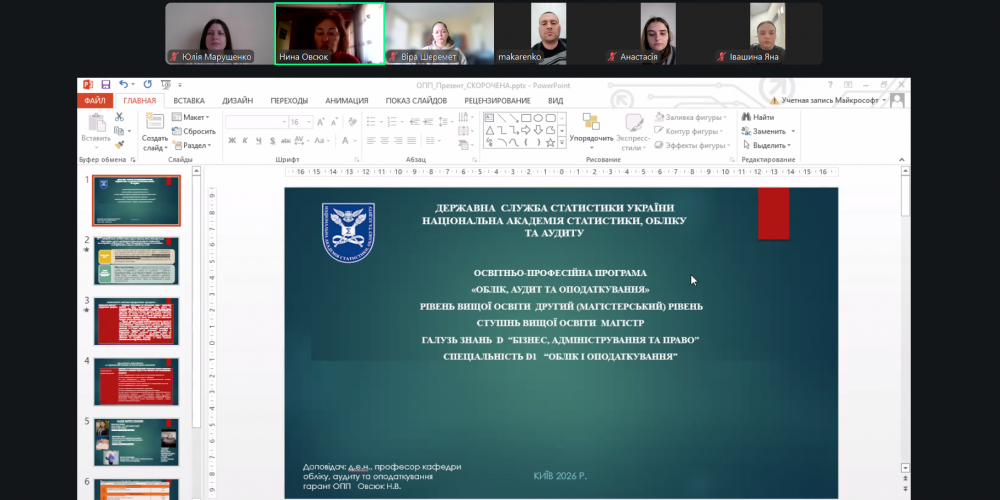Switch to the ПЕРЕХОДЫ tab

click(289, 101)
